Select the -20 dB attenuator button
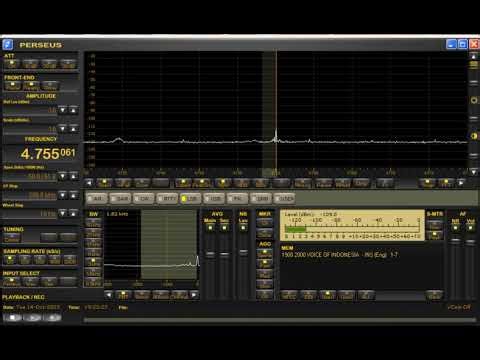 pos(49,64)
